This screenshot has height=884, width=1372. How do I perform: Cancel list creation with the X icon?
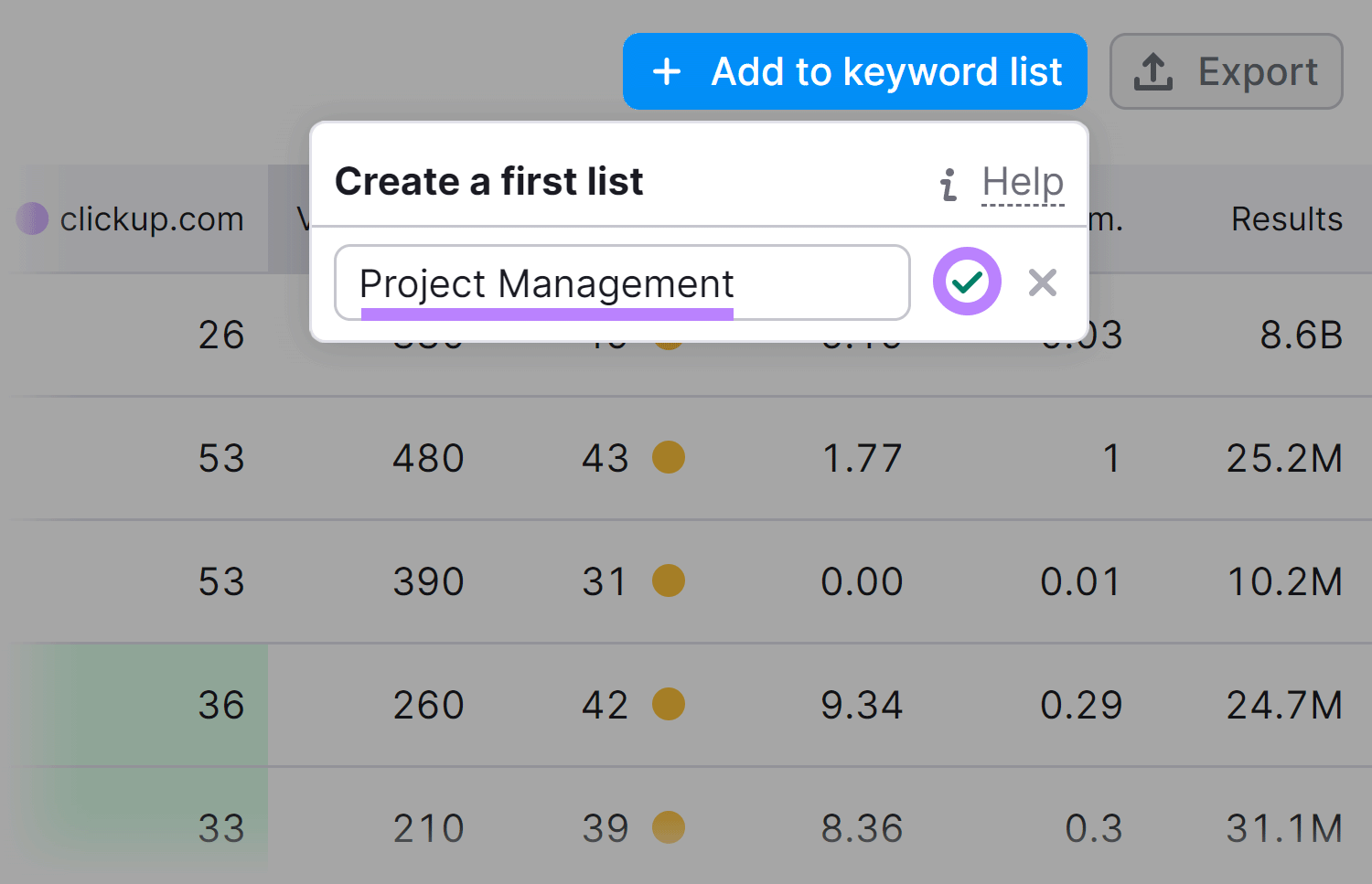tap(1042, 282)
